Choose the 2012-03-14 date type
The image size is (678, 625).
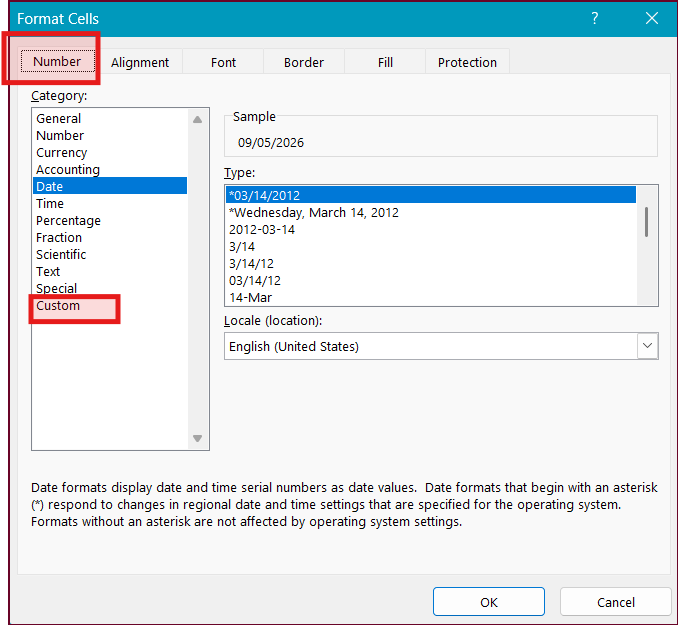431,229
